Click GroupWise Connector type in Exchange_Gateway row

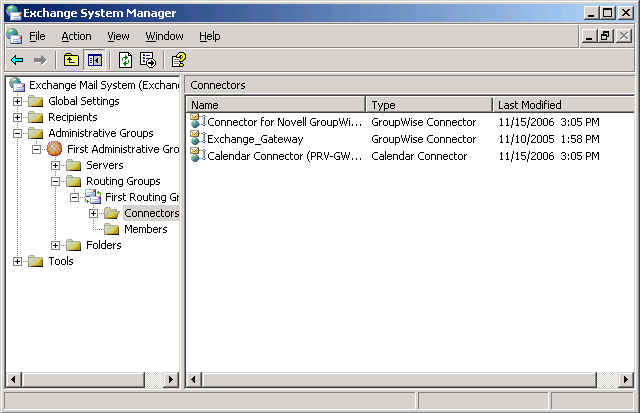pyautogui.click(x=424, y=139)
